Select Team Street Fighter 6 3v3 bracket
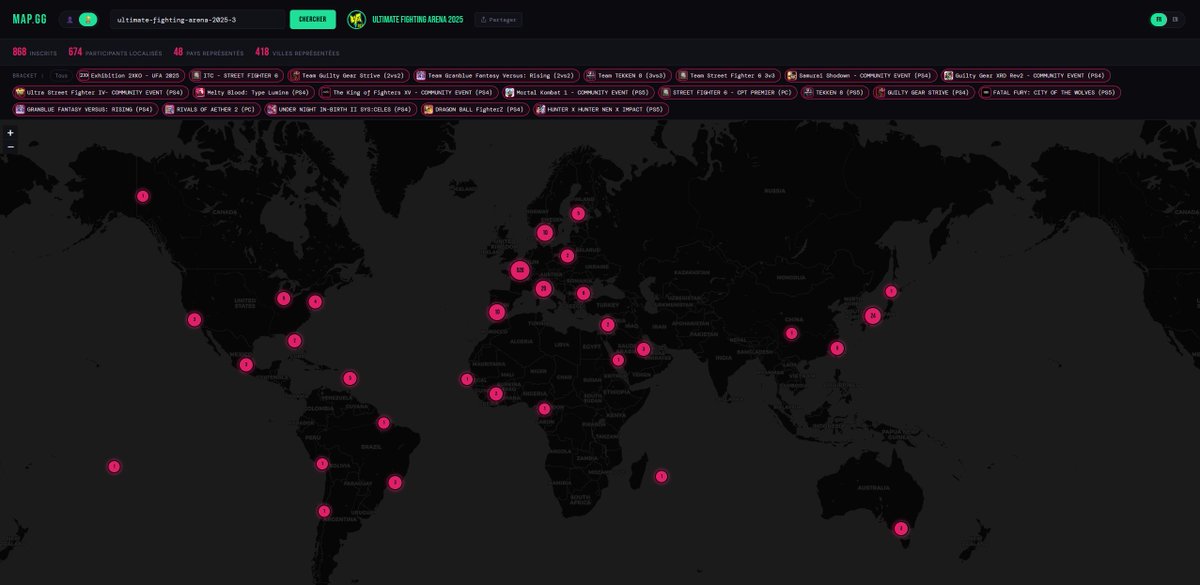Screen dimensions: 1200x585 (728, 75)
